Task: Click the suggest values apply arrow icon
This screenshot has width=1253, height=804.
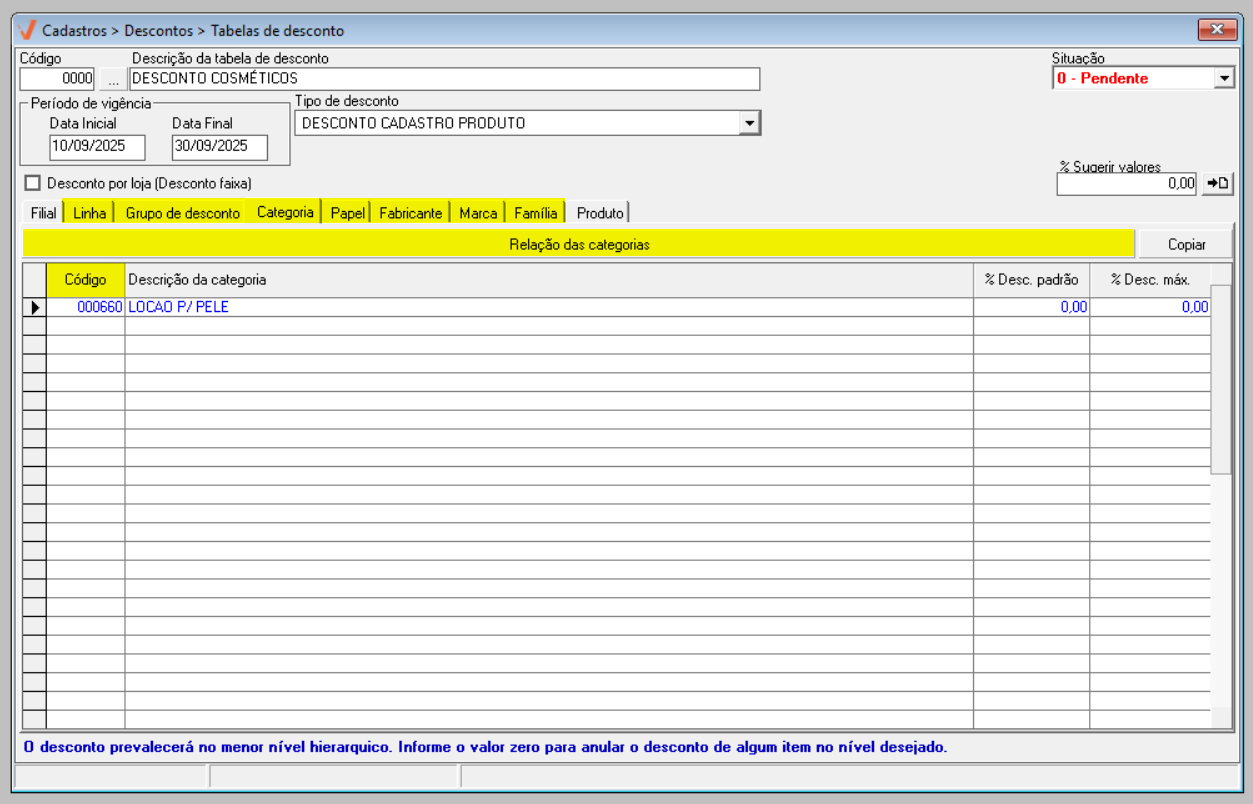Action: coord(1217,184)
